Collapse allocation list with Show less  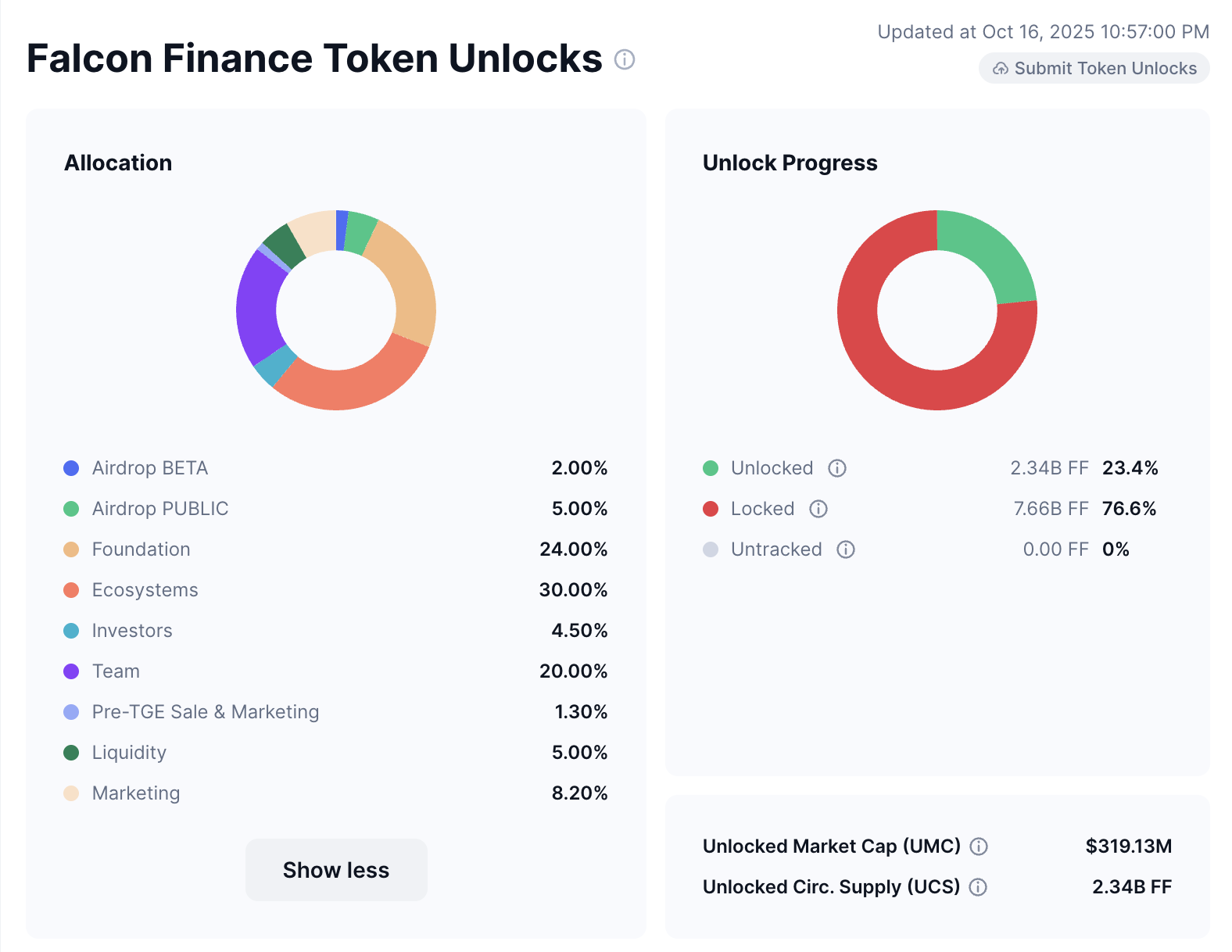coord(336,870)
